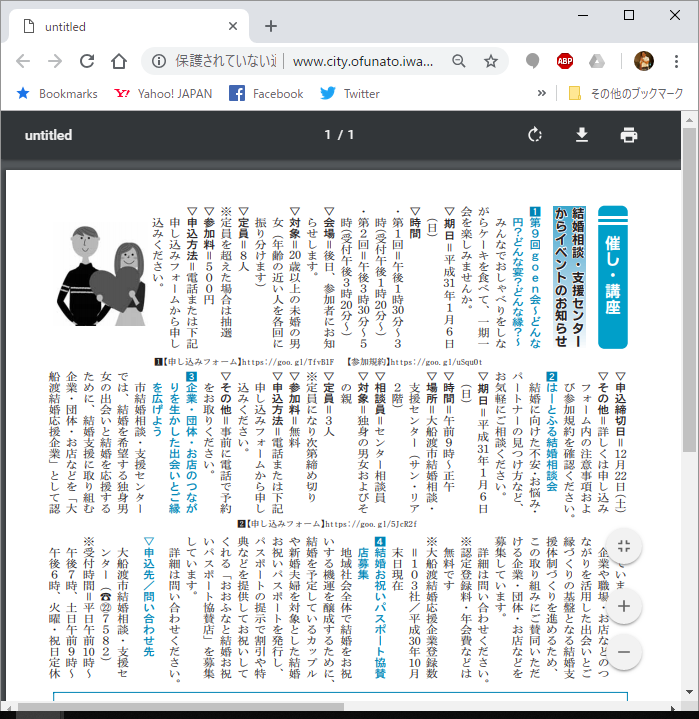Open the Twitter bookmark
The image size is (699, 719).
click(x=350, y=94)
